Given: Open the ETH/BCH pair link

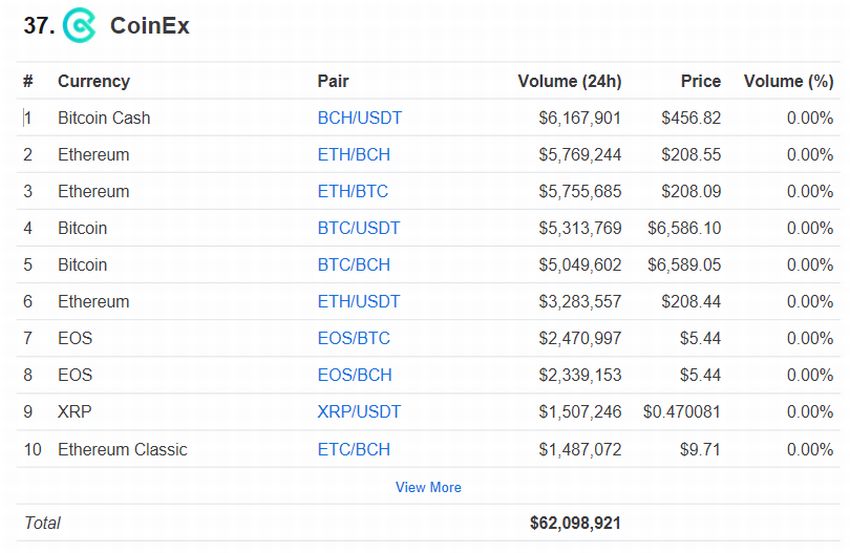Looking at the screenshot, I should click(x=353, y=155).
